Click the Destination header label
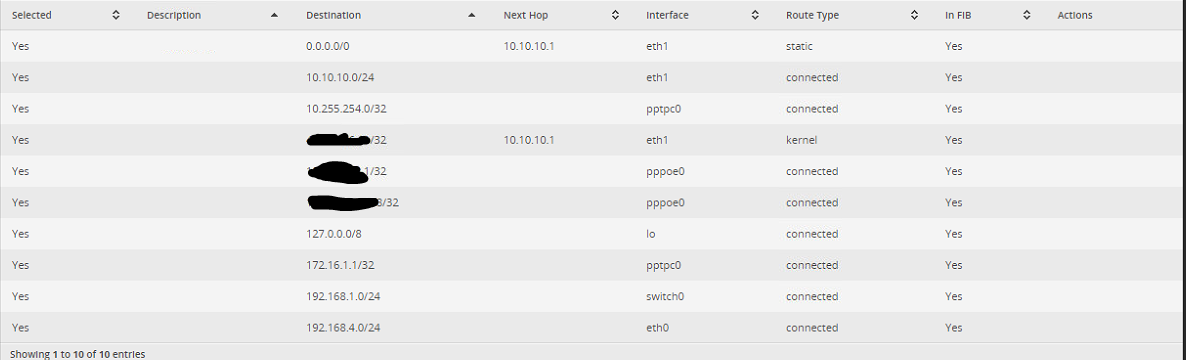Viewport: 1186px width, 360px height. pyautogui.click(x=334, y=15)
